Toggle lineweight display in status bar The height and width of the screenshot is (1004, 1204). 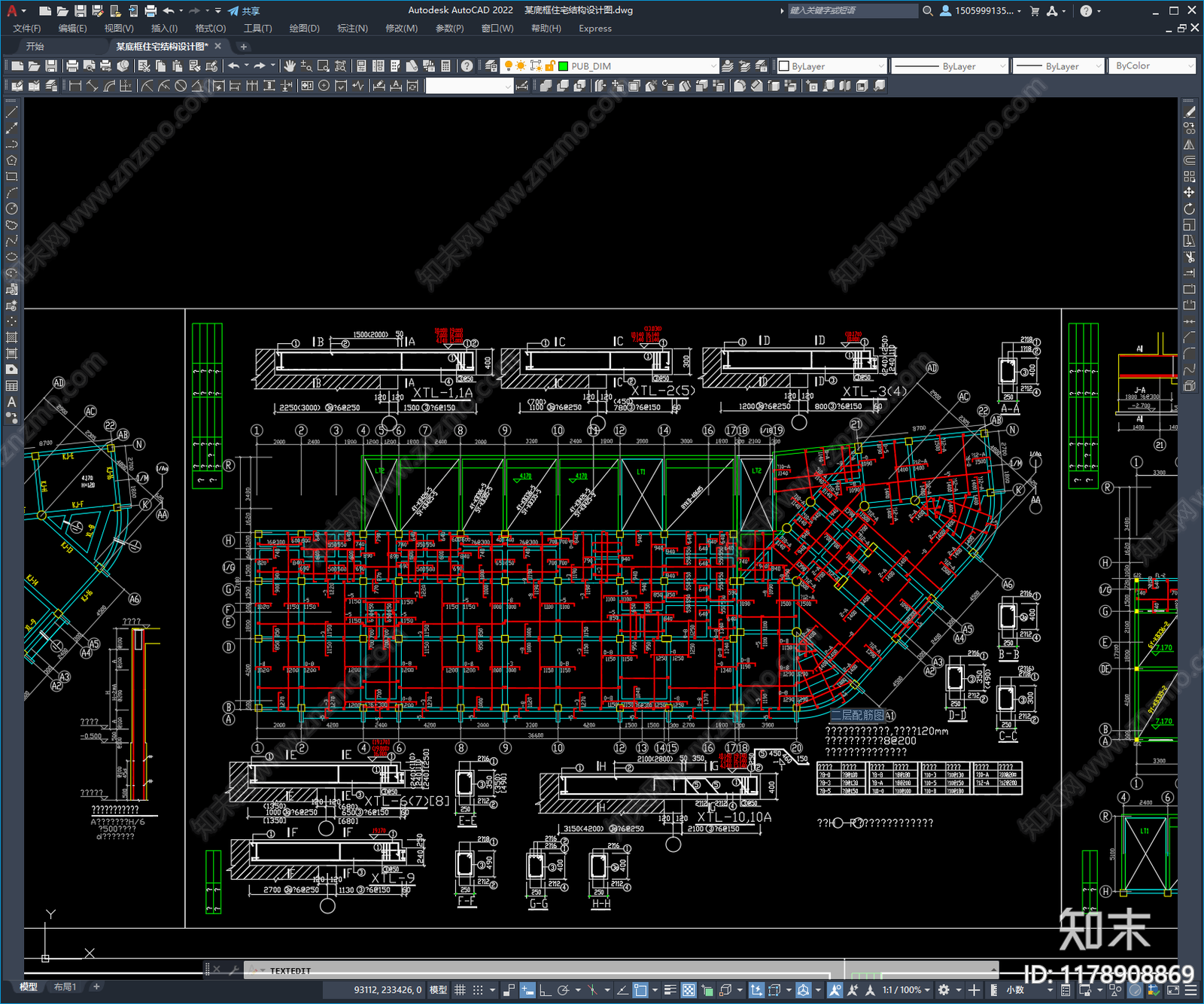670,990
